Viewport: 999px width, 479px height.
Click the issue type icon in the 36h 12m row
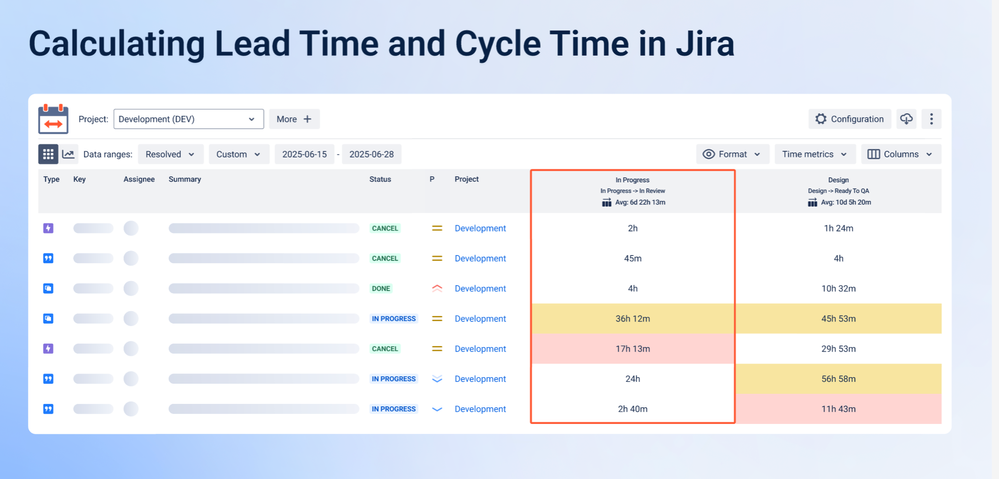tap(48, 318)
